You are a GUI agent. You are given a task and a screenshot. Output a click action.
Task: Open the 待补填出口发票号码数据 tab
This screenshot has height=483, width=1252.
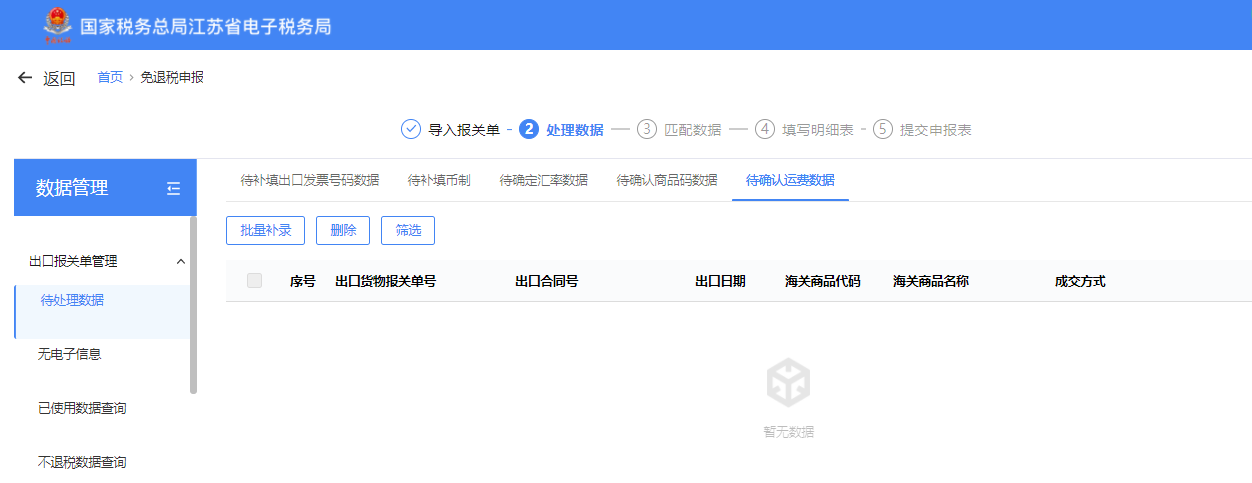point(310,180)
